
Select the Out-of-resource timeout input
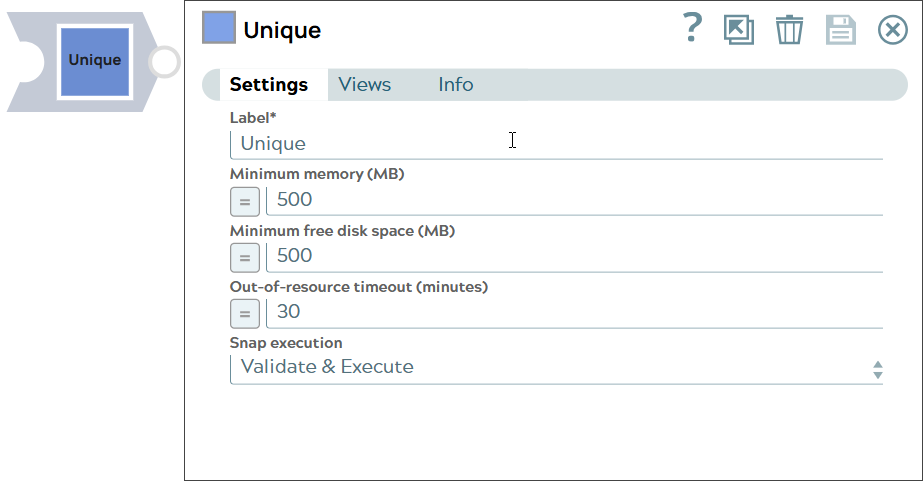click(x=574, y=312)
